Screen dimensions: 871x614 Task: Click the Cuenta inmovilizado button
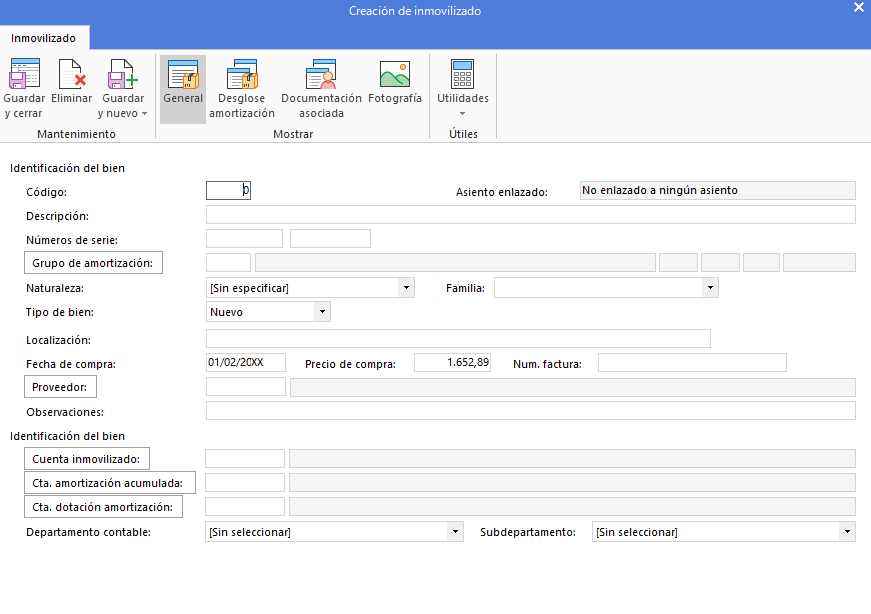[x=87, y=458]
